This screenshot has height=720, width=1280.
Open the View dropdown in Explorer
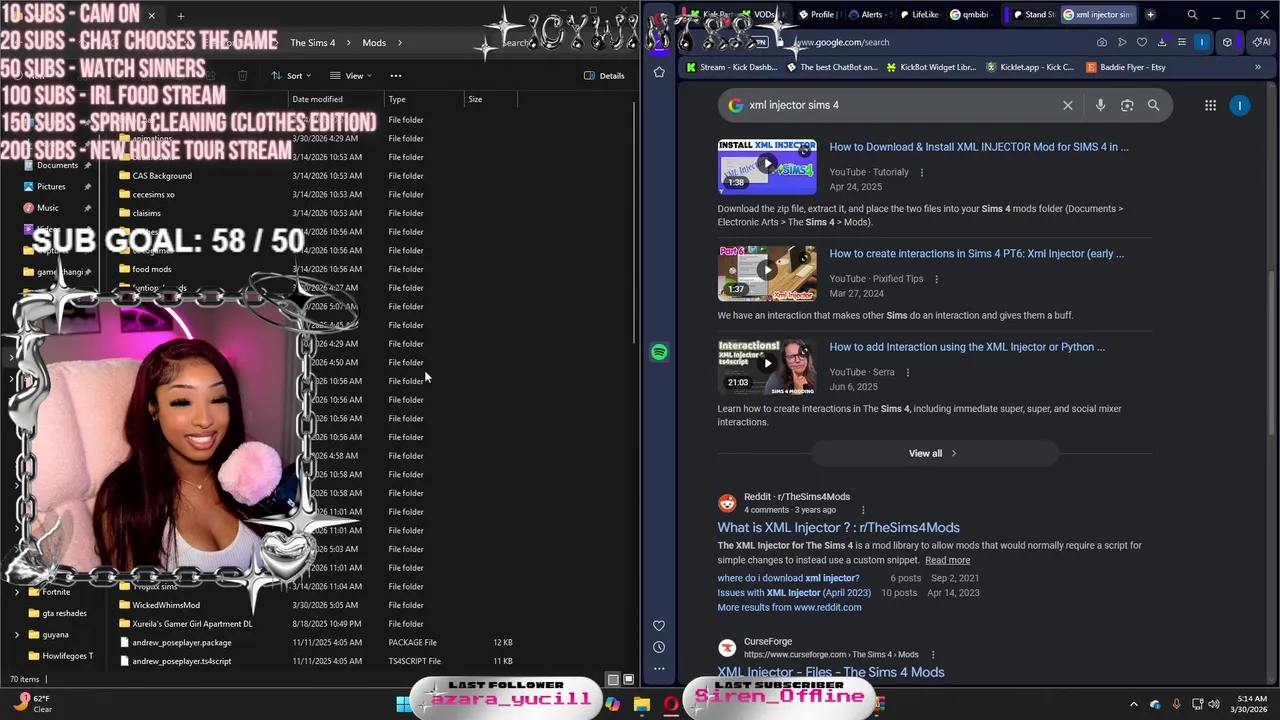pos(351,76)
